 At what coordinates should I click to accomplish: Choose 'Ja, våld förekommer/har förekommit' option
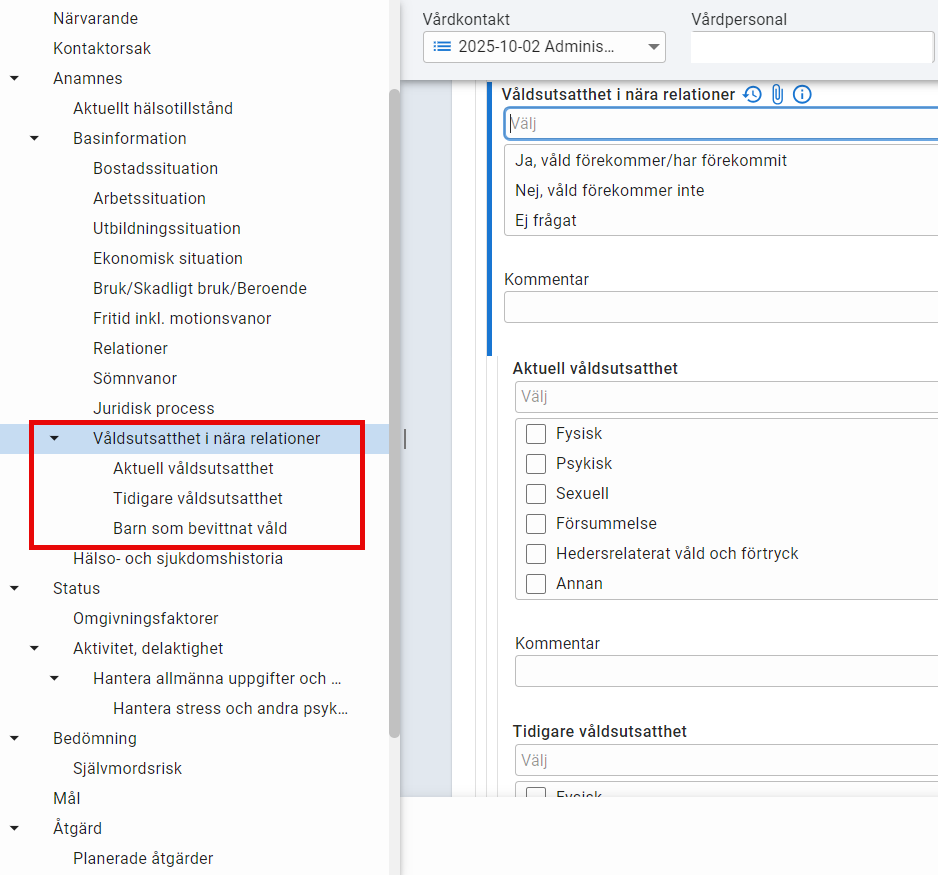(650, 160)
